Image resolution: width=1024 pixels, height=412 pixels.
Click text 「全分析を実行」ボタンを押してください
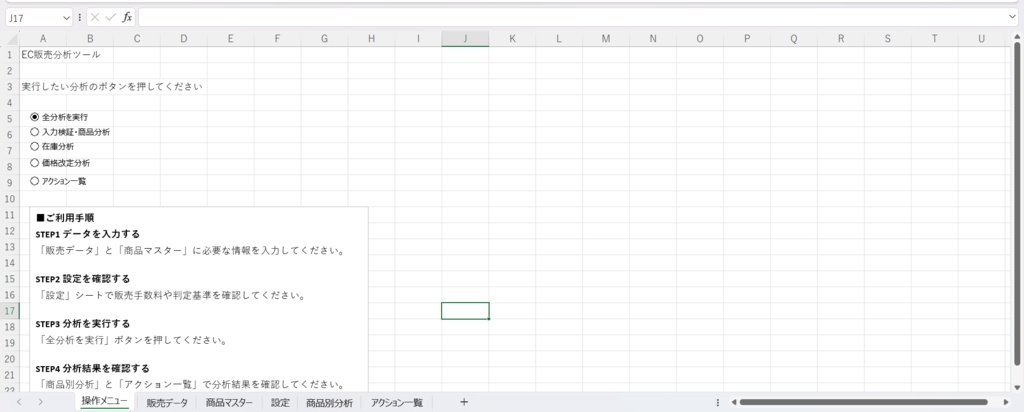(x=133, y=340)
